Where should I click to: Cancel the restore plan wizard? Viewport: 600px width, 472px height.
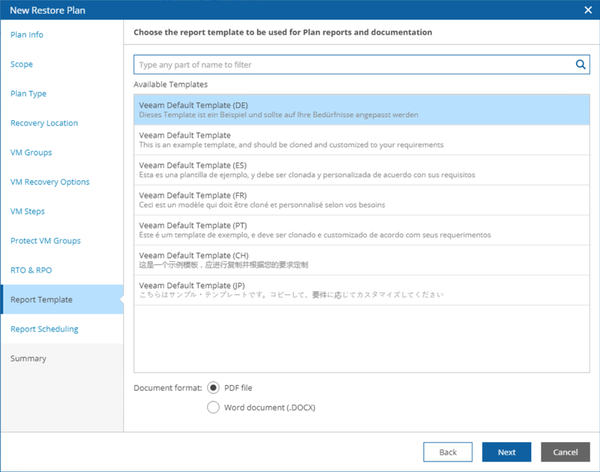565,452
